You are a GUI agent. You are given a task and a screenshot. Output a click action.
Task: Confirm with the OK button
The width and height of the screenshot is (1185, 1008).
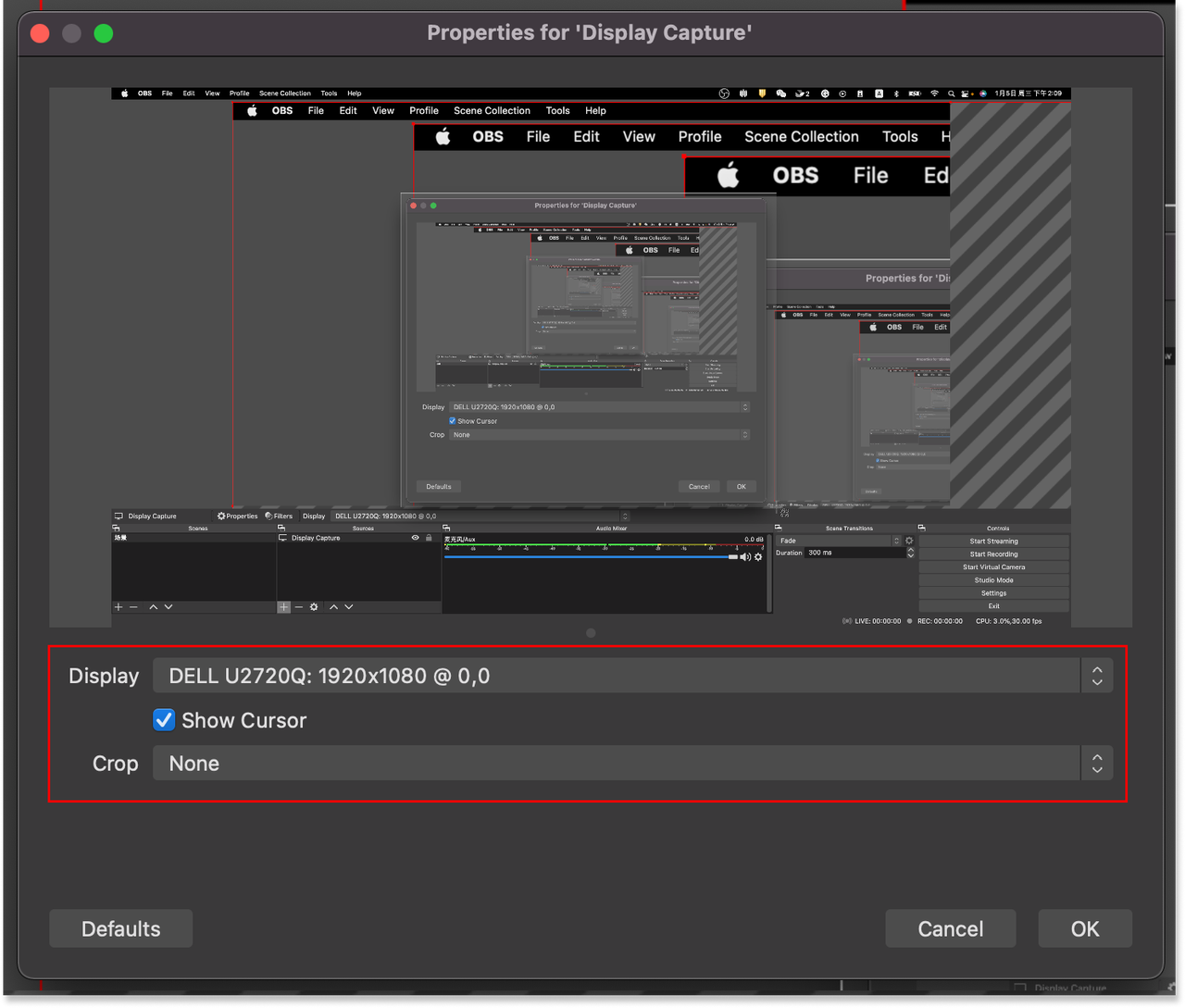click(x=1085, y=928)
